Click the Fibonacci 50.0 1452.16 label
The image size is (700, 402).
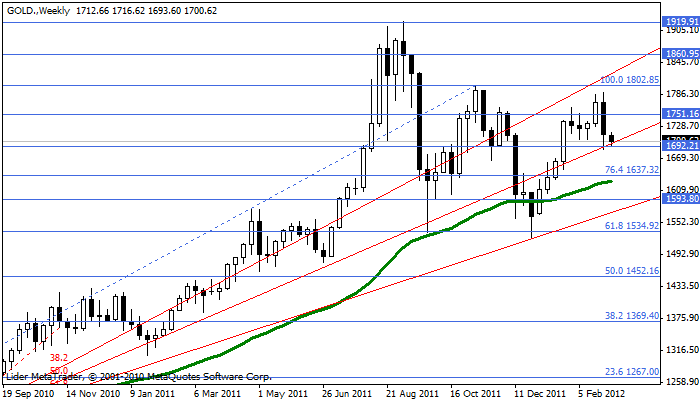[631, 271]
